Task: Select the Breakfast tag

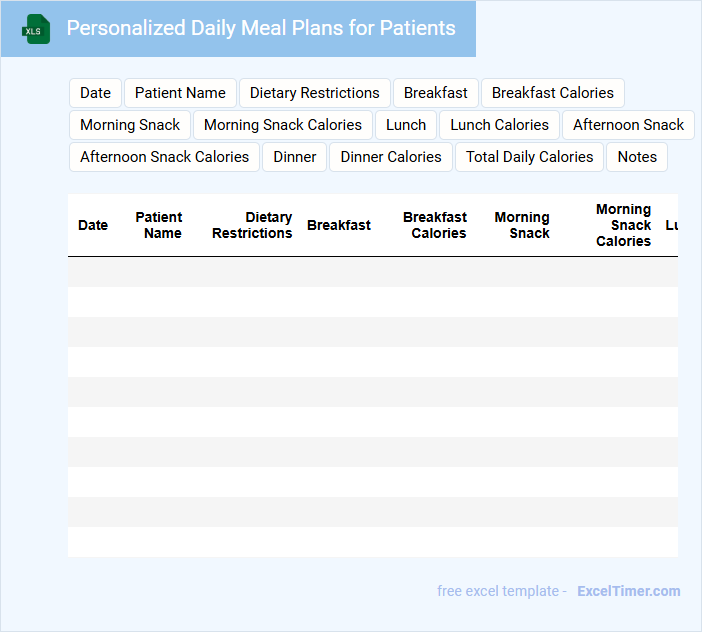Action: 435,93
